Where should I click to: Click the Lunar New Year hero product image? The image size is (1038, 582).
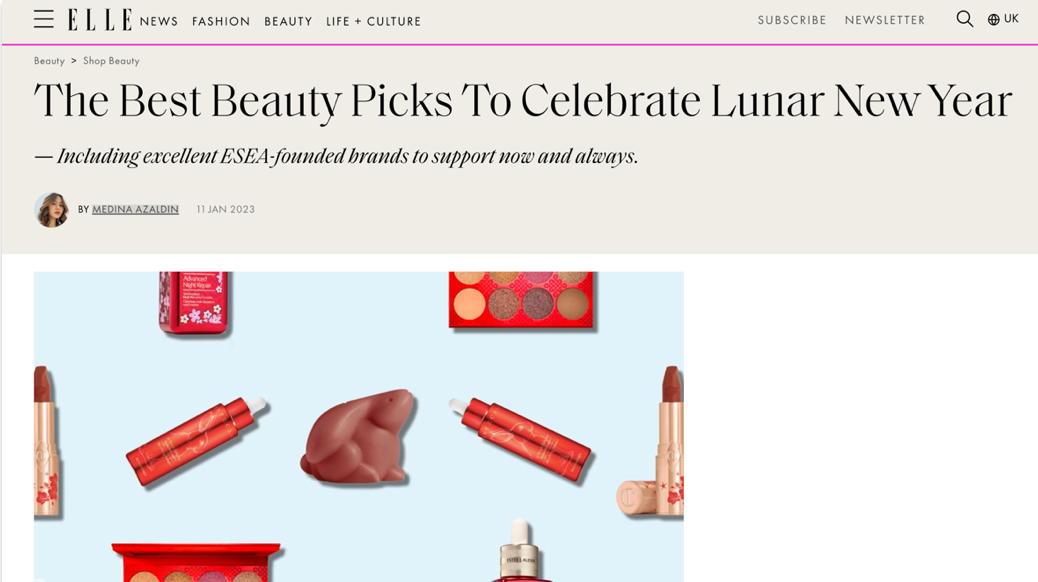pyautogui.click(x=358, y=425)
